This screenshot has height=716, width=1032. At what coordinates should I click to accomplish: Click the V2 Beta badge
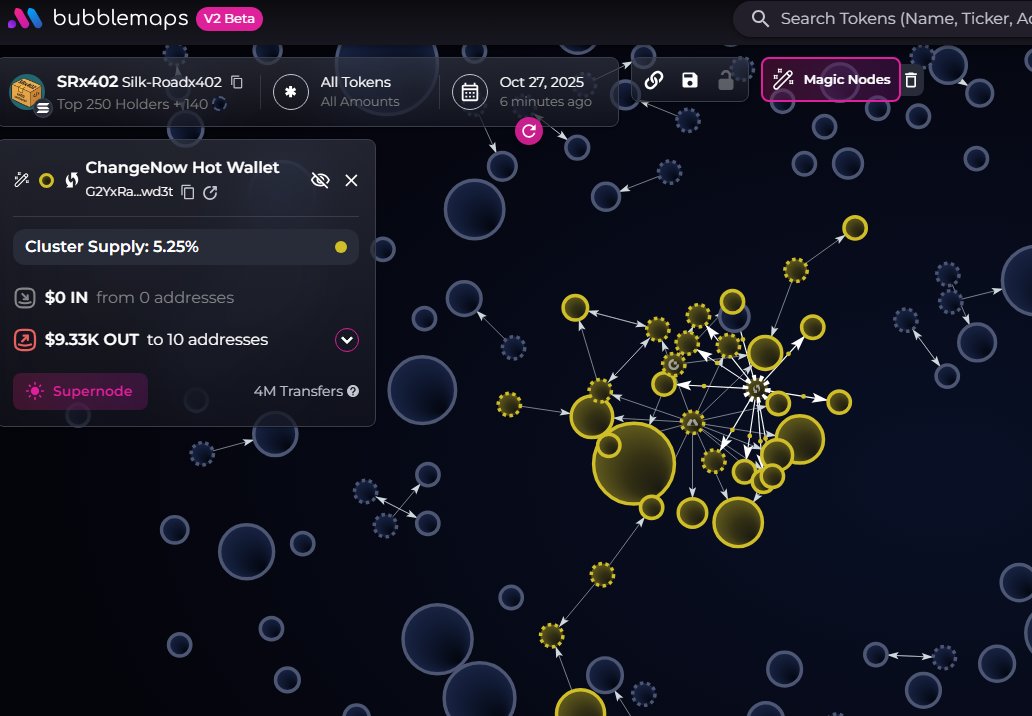tap(229, 19)
